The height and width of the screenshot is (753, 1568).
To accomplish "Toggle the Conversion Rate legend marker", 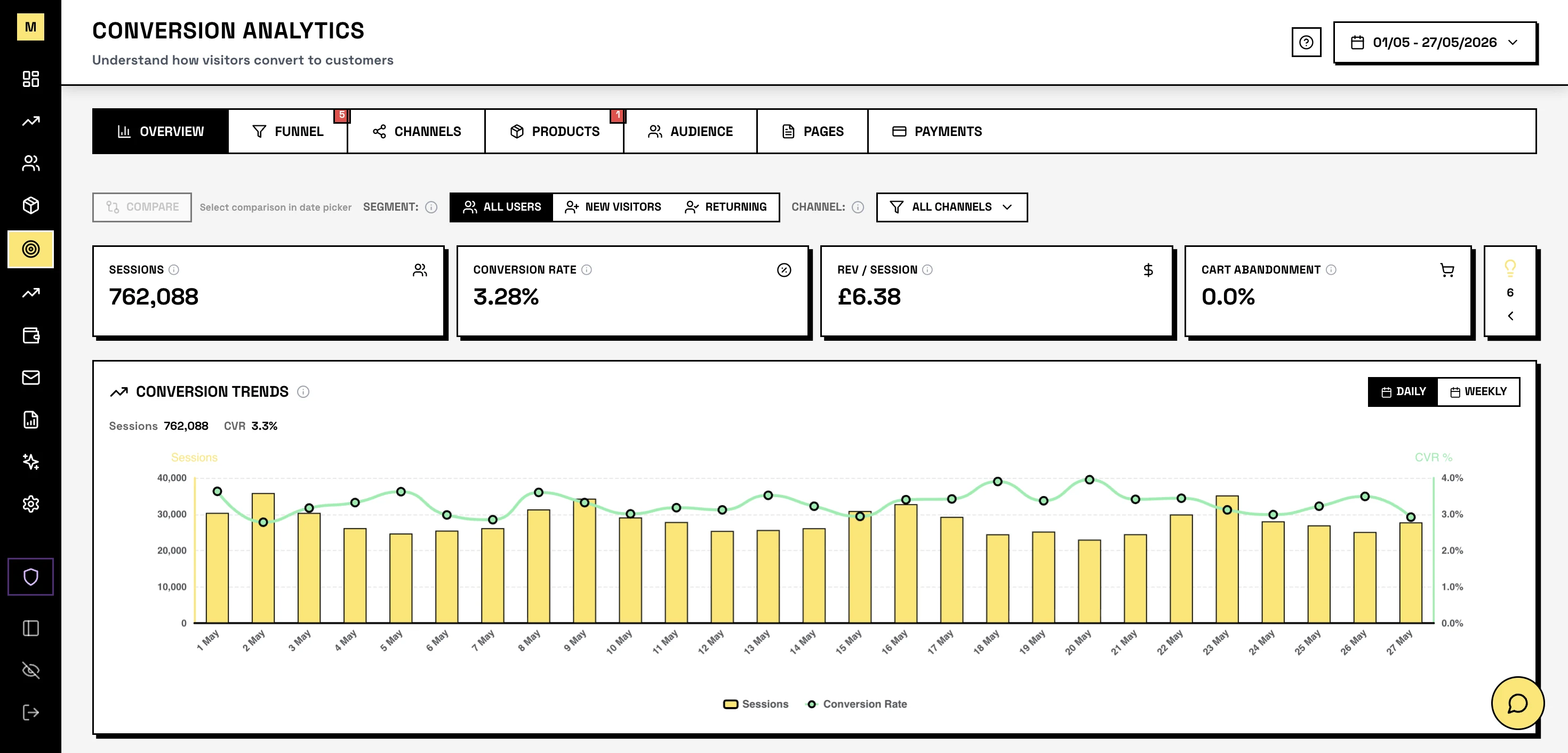I will [811, 704].
